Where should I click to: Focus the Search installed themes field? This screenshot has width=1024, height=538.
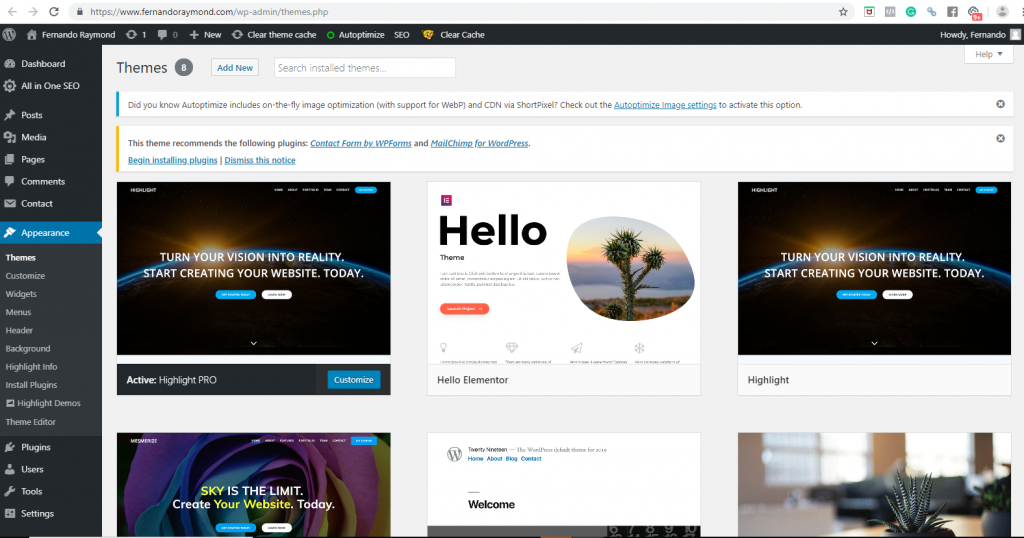tap(364, 68)
